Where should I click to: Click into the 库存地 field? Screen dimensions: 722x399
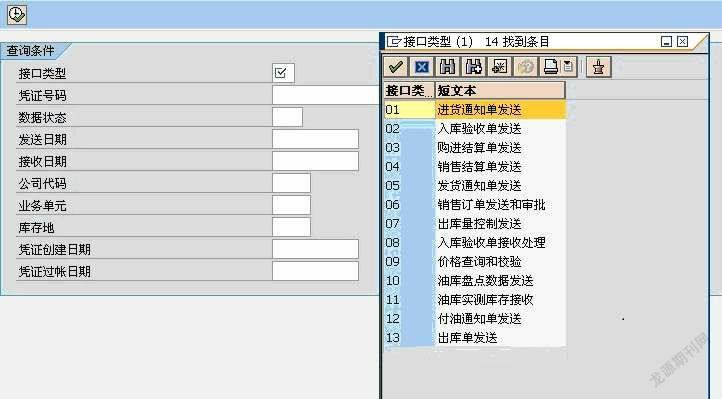tap(291, 227)
